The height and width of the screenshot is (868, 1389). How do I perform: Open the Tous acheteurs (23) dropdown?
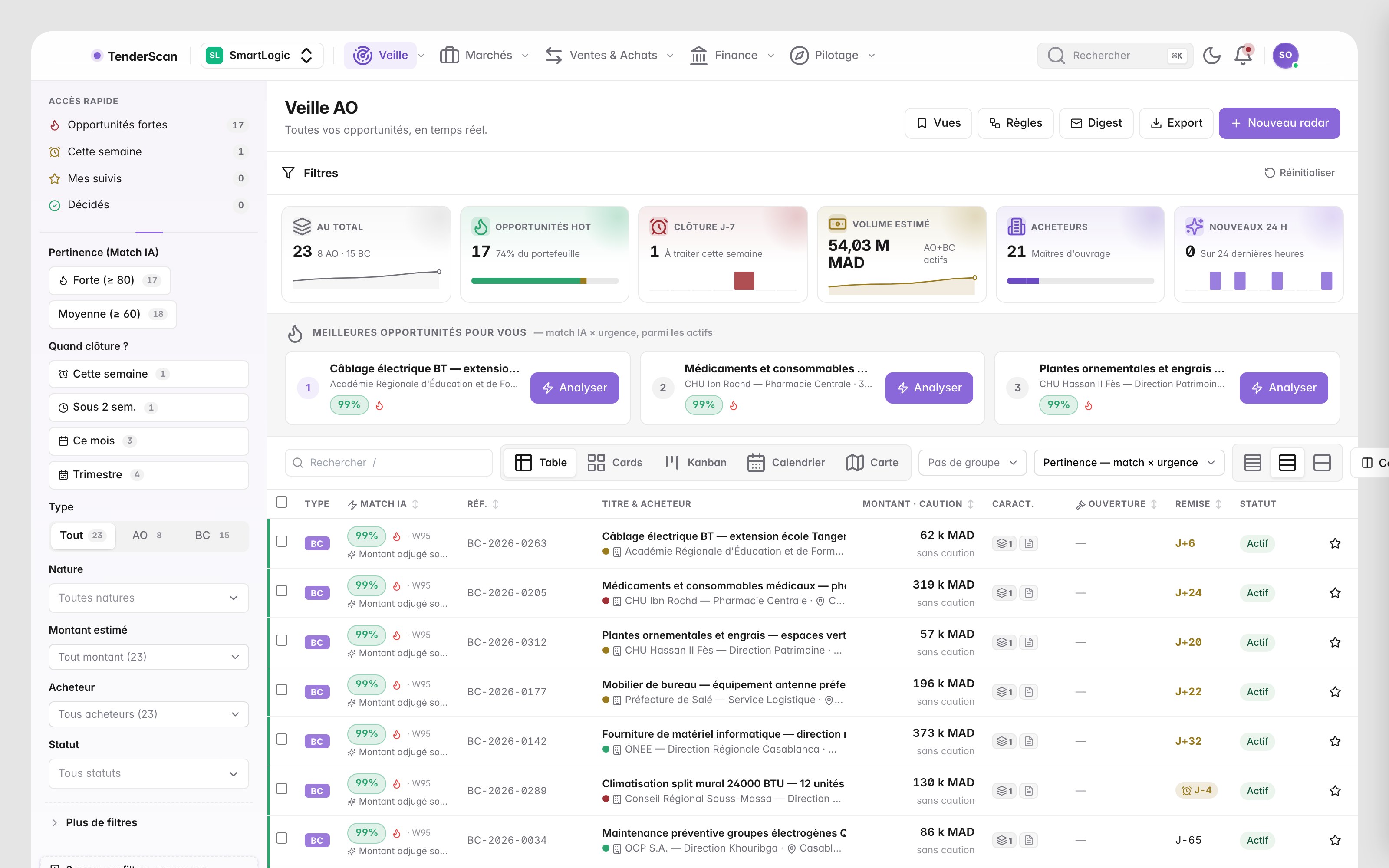click(x=148, y=714)
